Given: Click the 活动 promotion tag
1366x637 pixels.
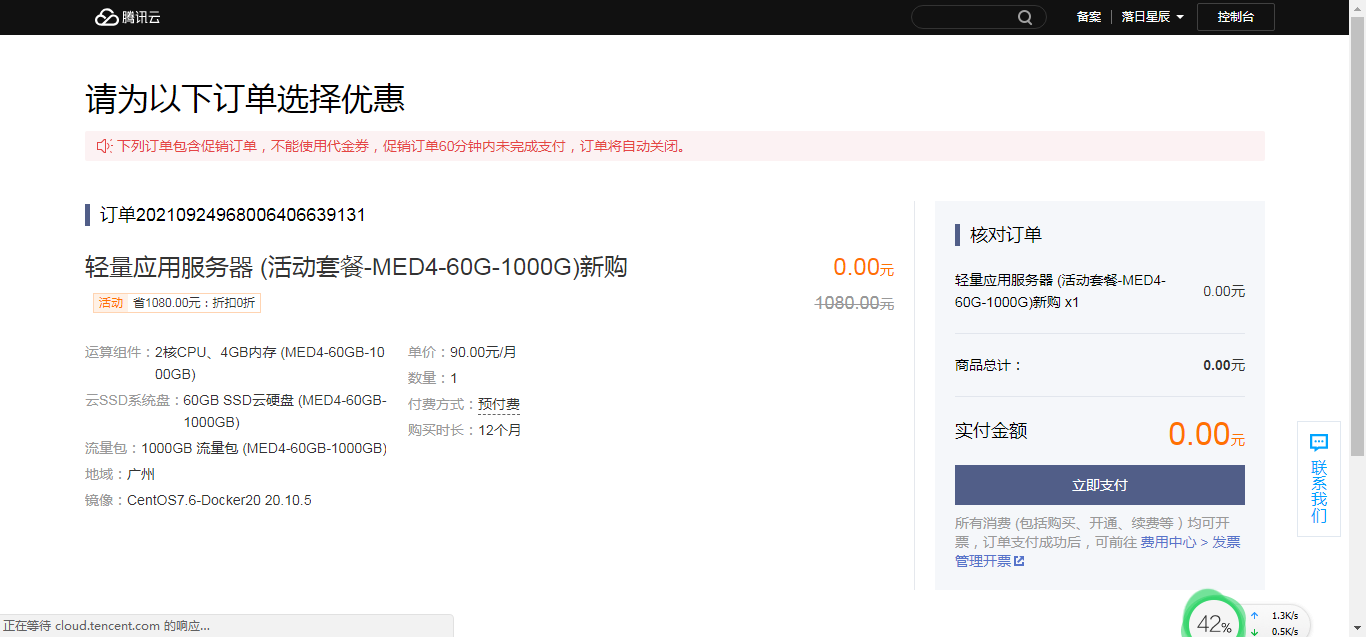Looking at the screenshot, I should [110, 303].
